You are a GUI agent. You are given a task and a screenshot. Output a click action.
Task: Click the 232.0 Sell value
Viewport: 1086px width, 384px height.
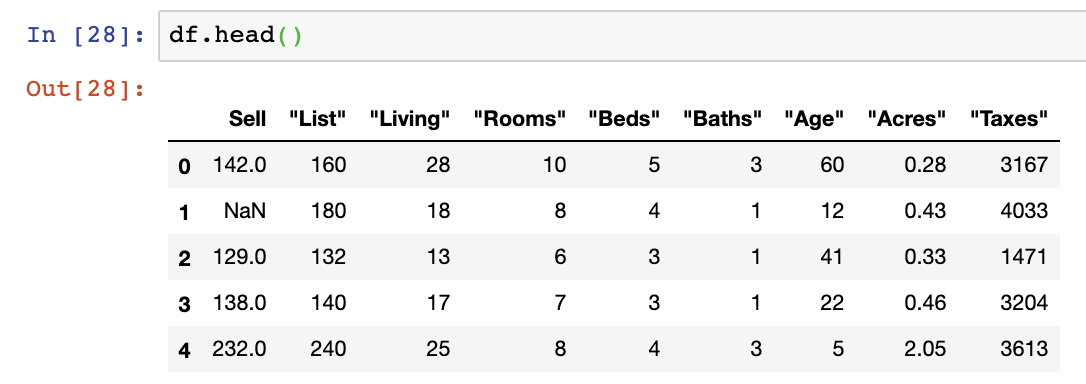(239, 349)
